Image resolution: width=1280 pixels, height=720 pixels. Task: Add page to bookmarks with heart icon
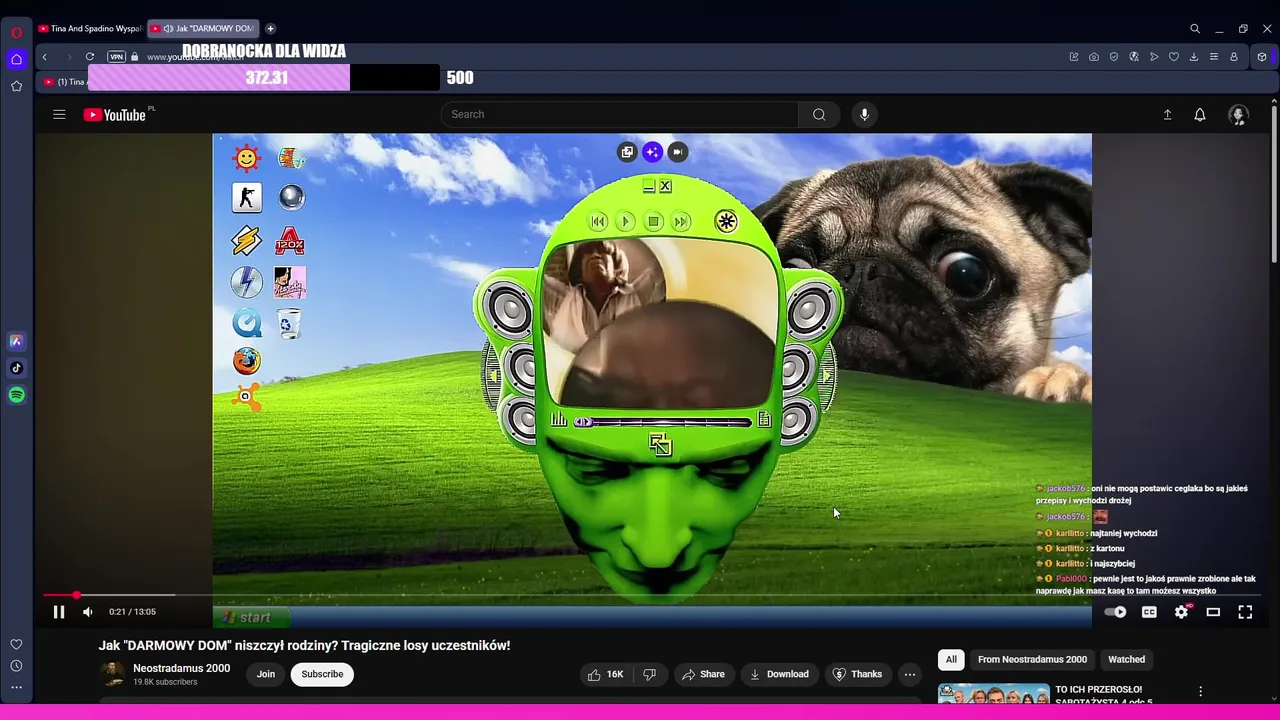coord(1174,57)
